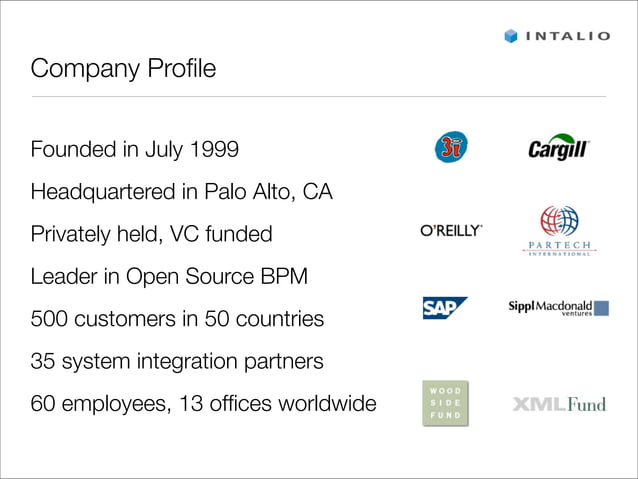Click the Intalio blue cube icon
The height and width of the screenshot is (479, 638).
click(x=511, y=36)
